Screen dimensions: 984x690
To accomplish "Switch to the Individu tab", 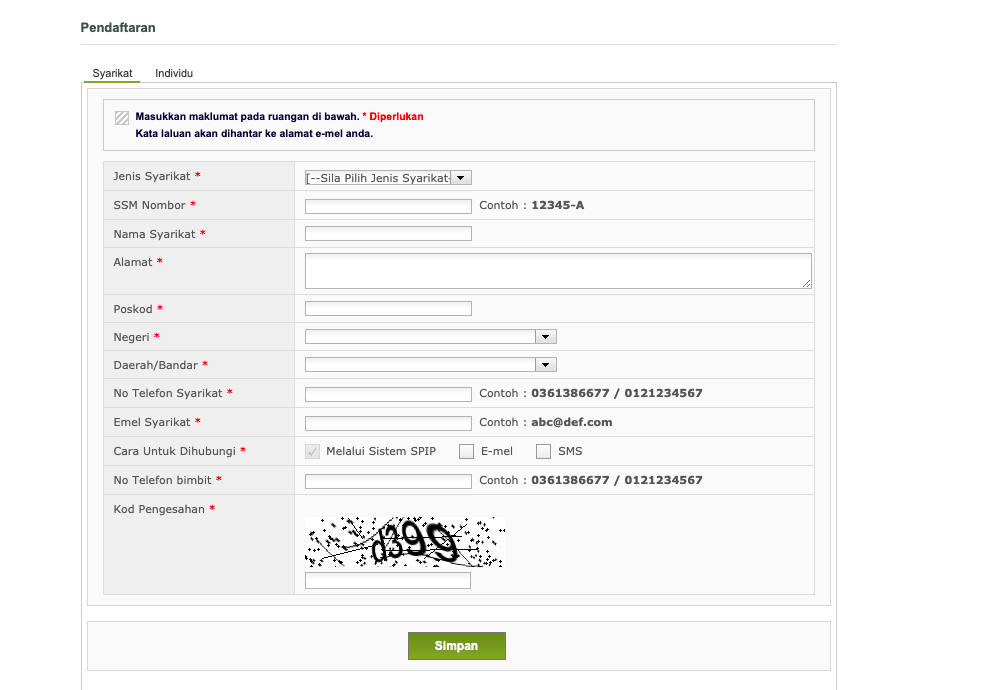I will 174,74.
